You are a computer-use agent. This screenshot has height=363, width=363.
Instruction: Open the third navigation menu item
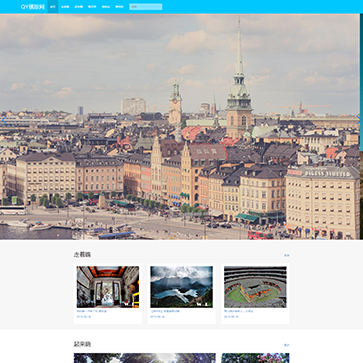coord(79,7)
